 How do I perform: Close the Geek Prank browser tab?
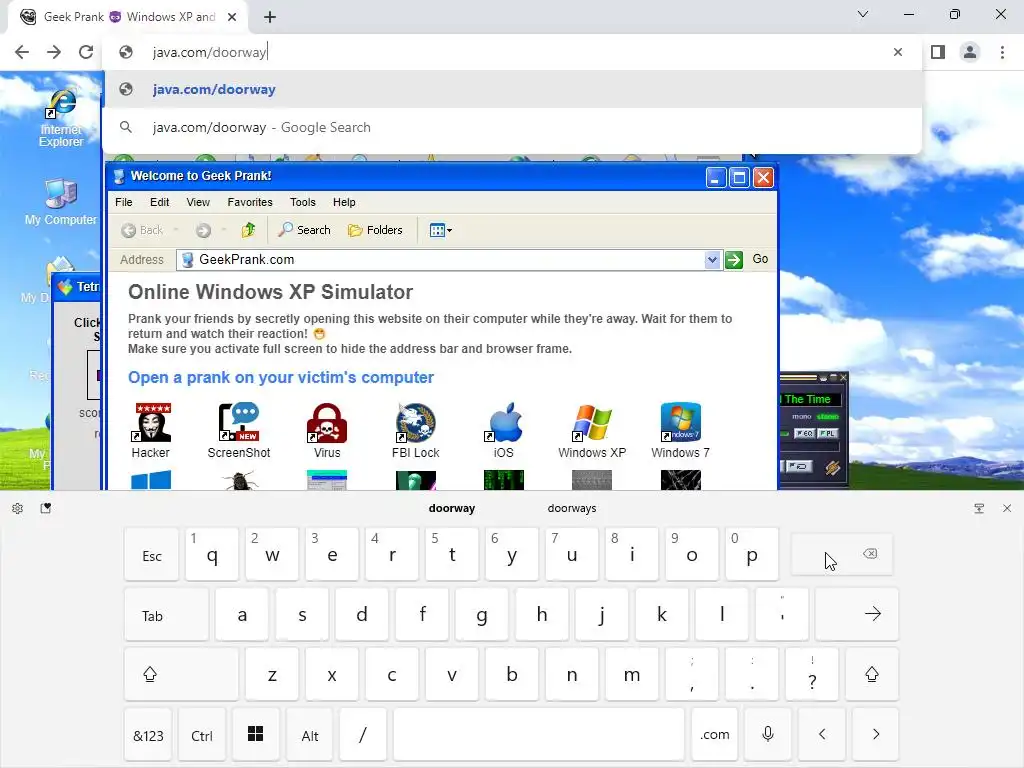(x=232, y=17)
